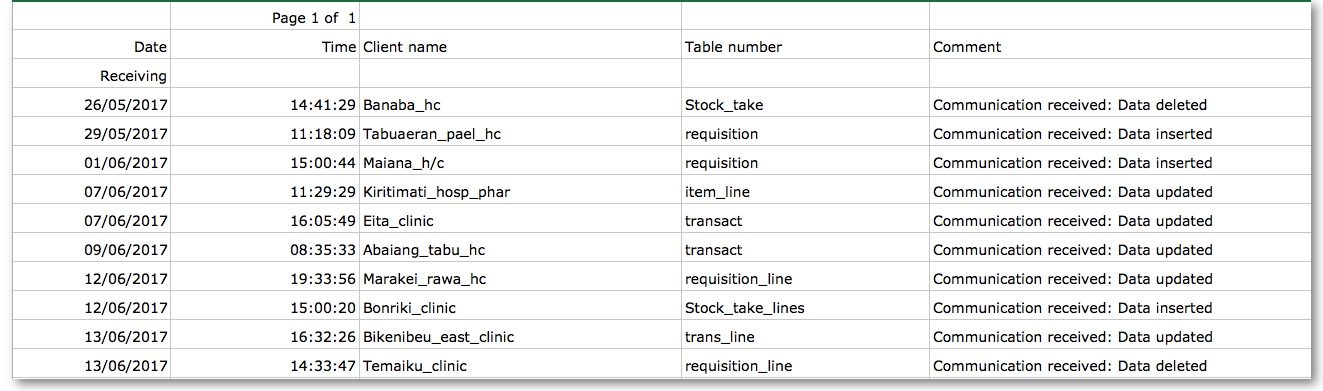Image resolution: width=1323 pixels, height=391 pixels.
Task: Select the Stock_take_lines cell
Action: [x=805, y=308]
